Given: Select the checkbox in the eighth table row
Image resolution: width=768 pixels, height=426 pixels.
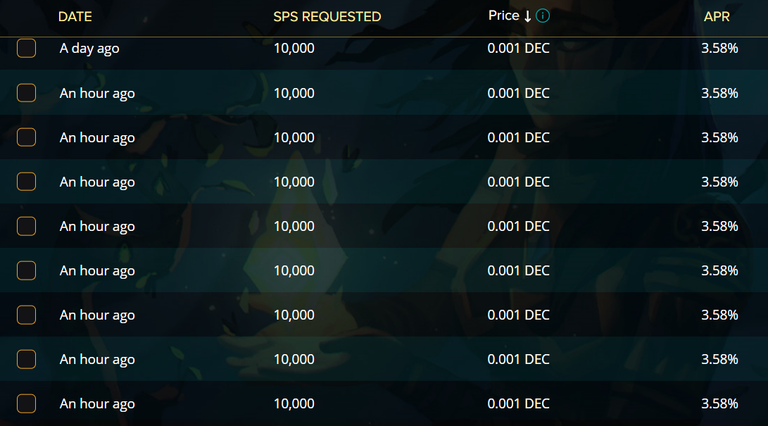Looking at the screenshot, I should click(x=27, y=359).
